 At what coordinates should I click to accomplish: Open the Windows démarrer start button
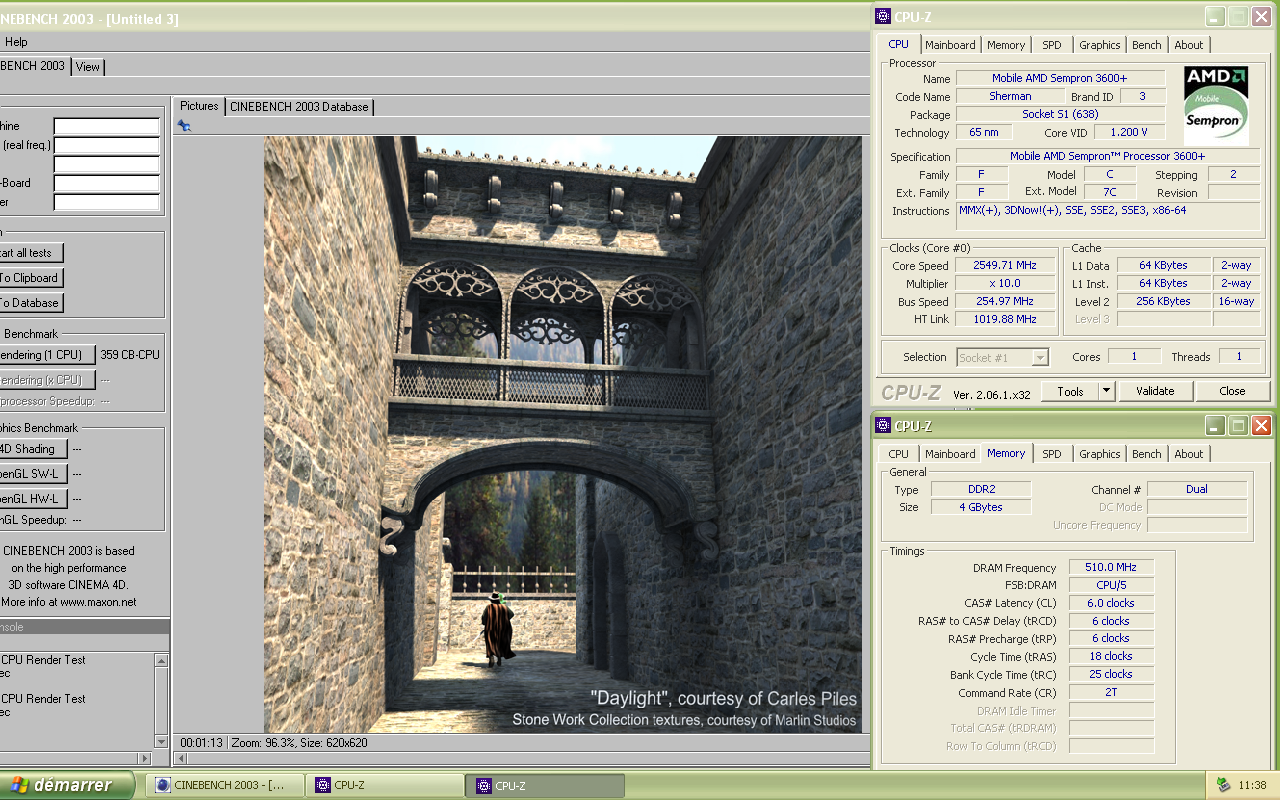click(x=66, y=785)
